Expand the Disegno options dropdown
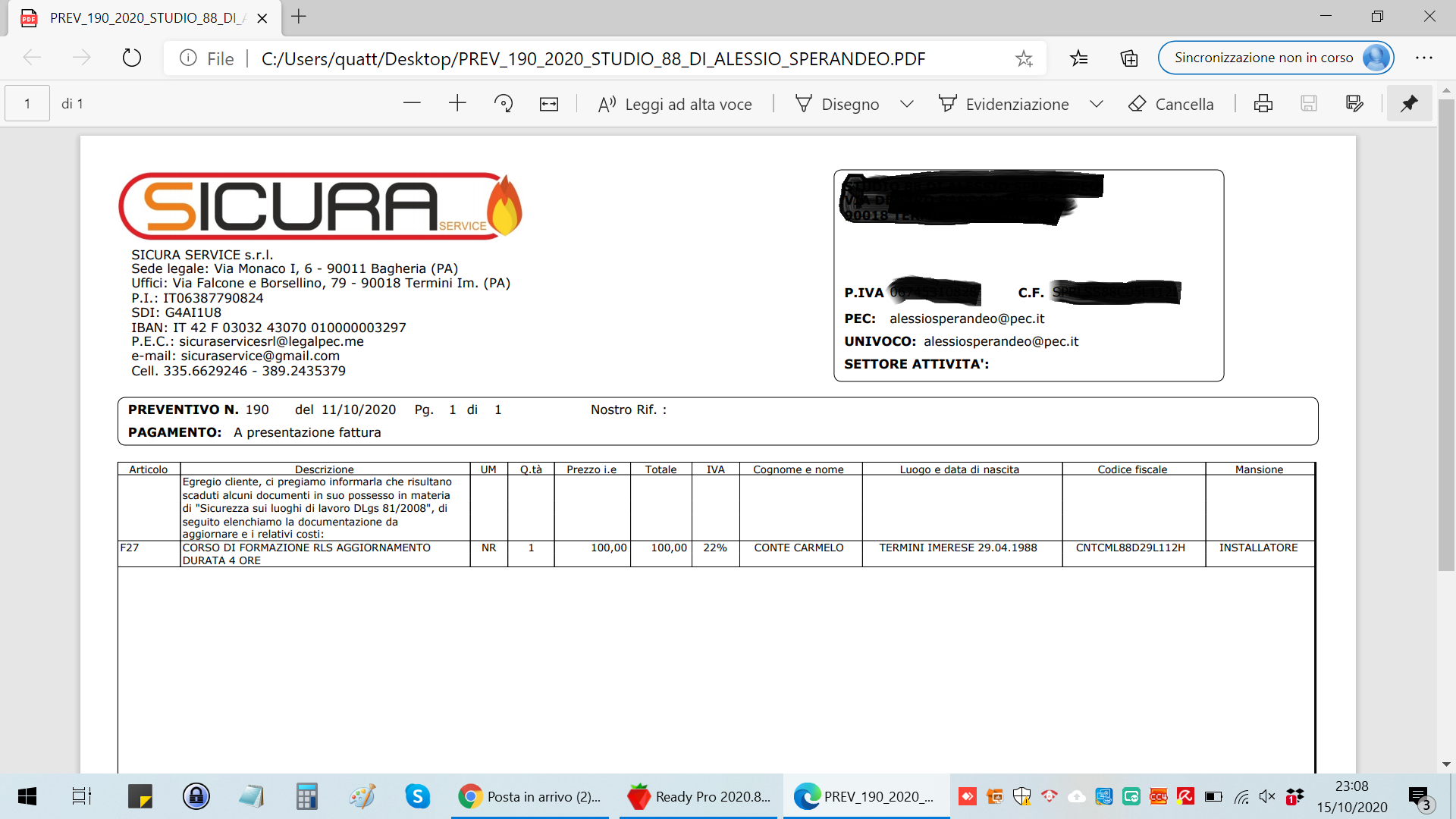1456x819 pixels. (x=907, y=104)
